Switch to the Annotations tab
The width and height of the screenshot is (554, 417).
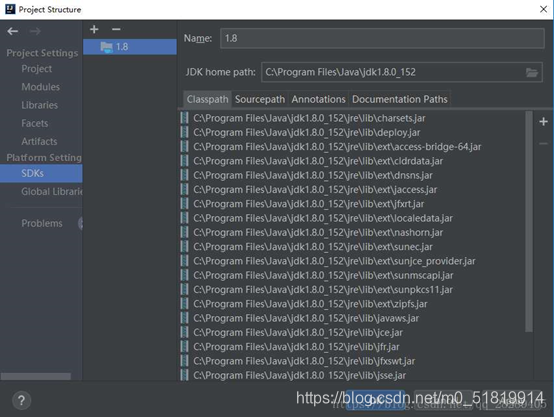pyautogui.click(x=318, y=99)
